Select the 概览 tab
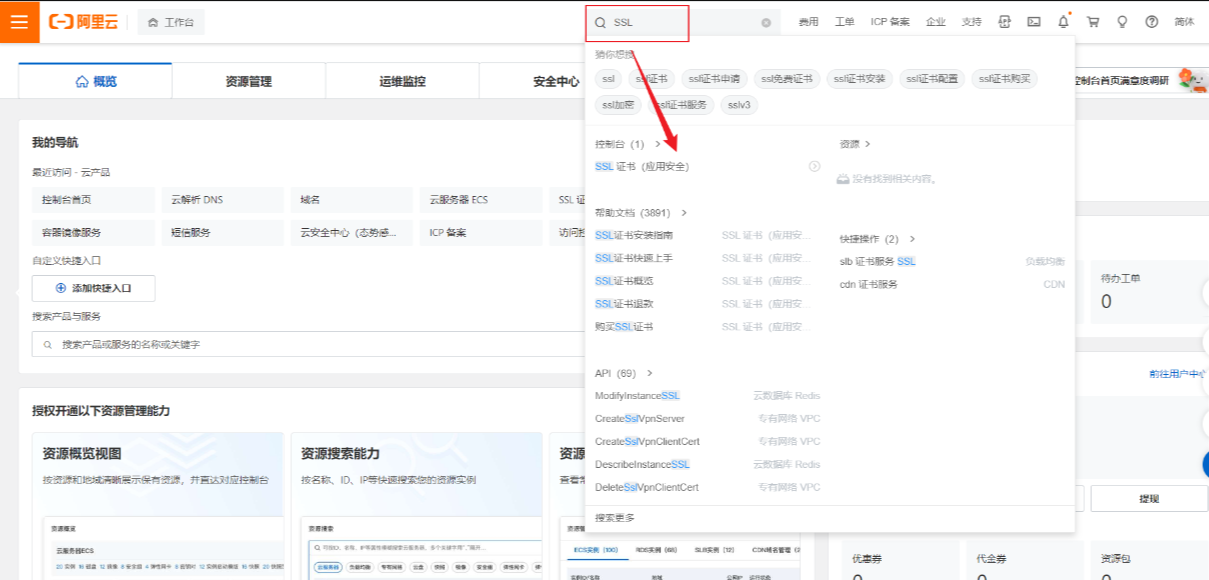The height and width of the screenshot is (580, 1209). (95, 81)
